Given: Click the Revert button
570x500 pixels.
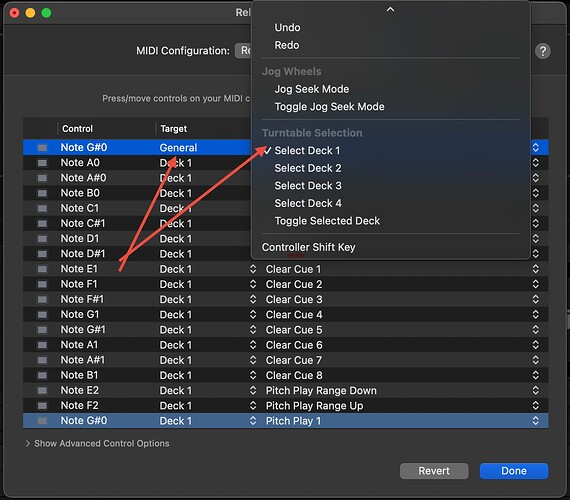Looking at the screenshot, I should (434, 471).
